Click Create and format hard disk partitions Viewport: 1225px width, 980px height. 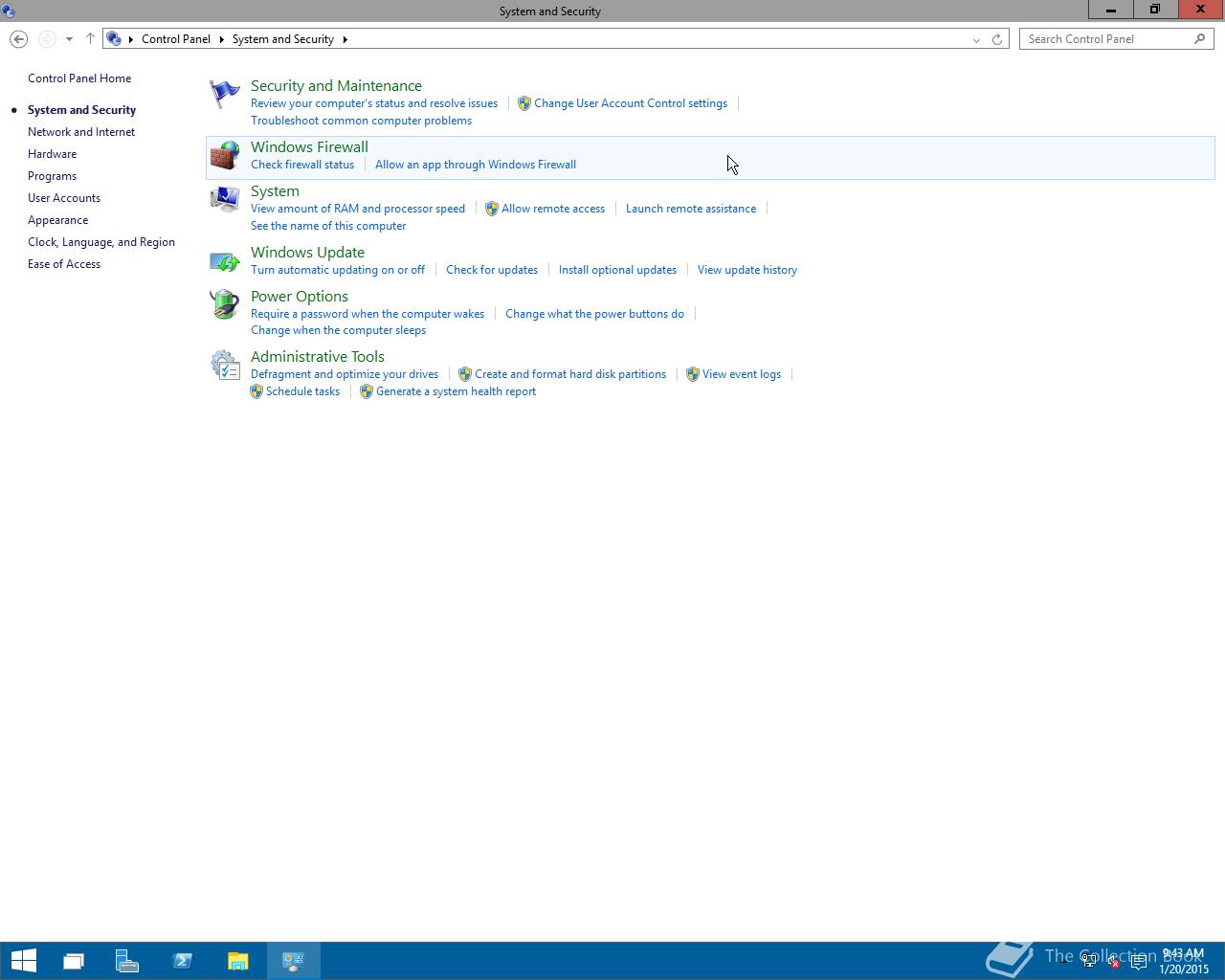pos(570,374)
